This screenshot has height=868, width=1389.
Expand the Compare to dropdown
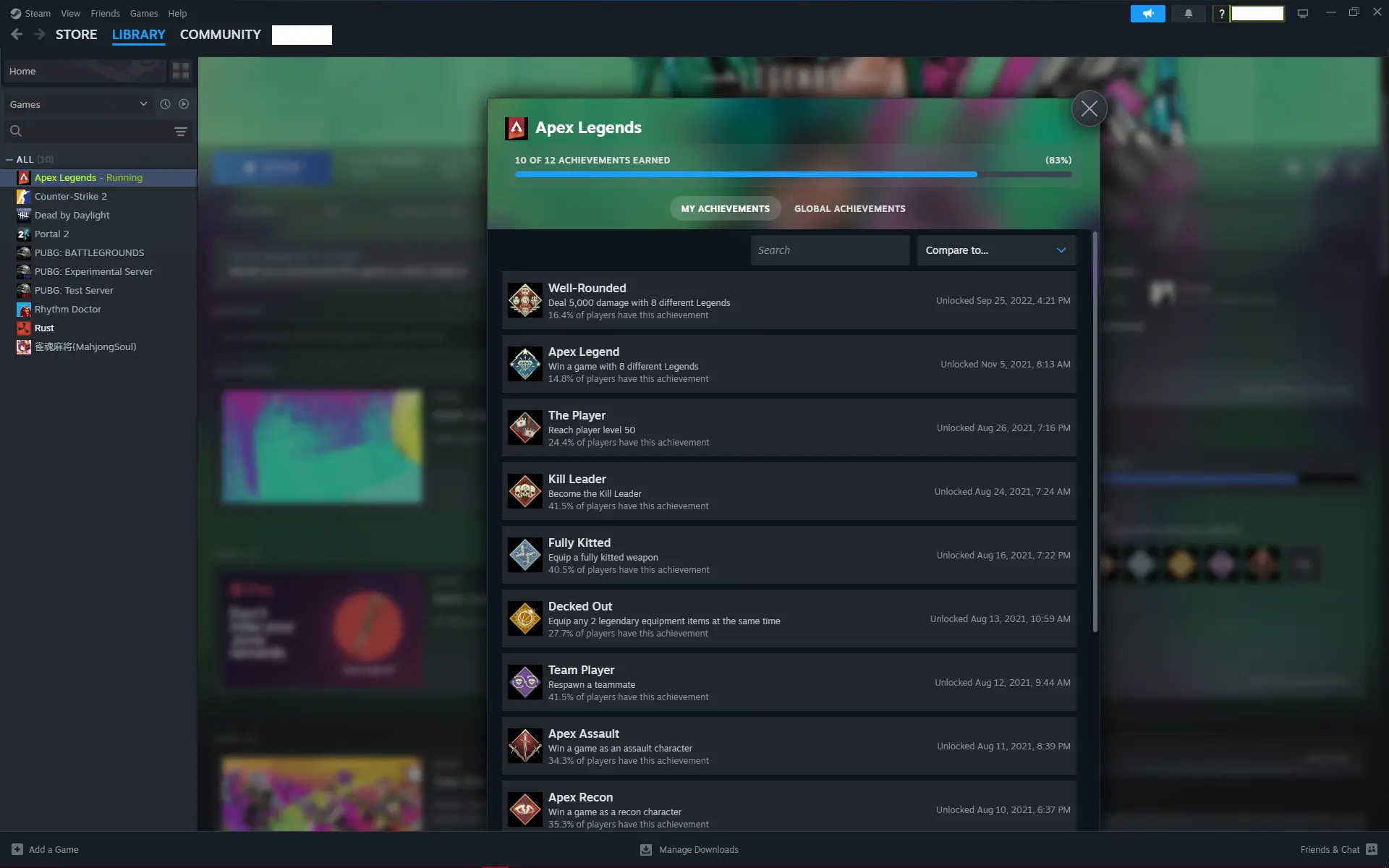click(x=996, y=250)
